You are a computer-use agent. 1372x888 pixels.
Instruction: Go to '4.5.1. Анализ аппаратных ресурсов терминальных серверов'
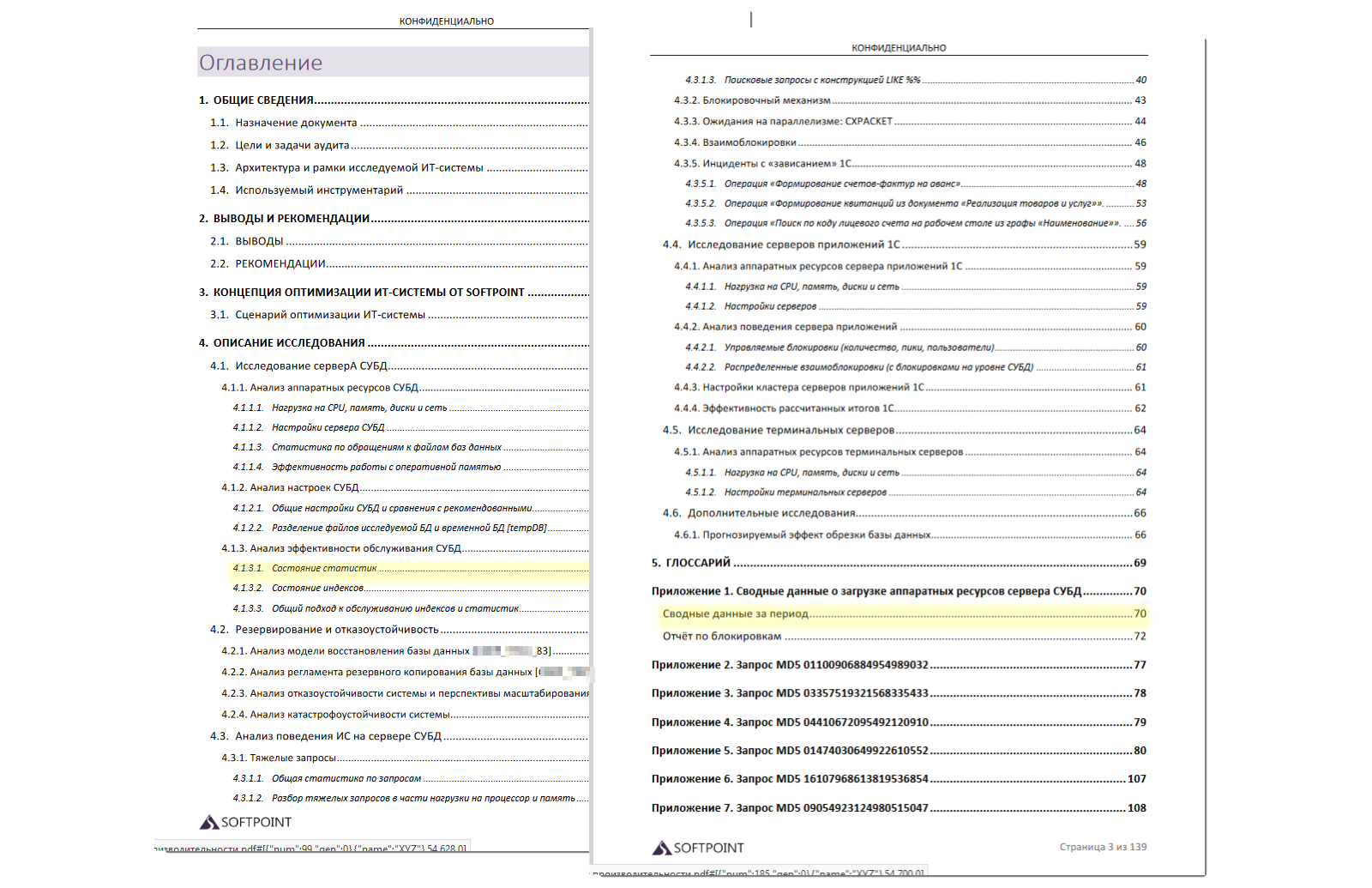910,452
